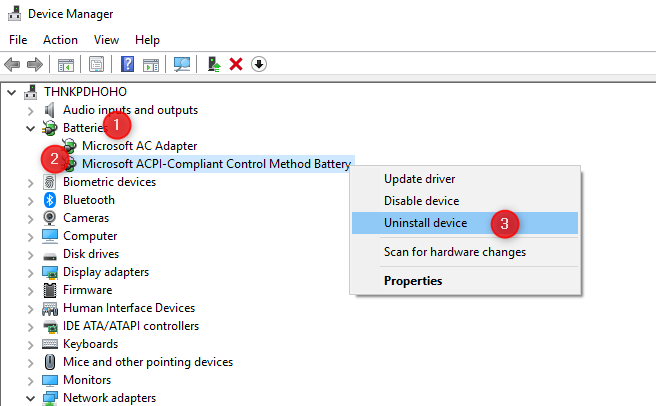Viewport: 656px width, 406px height.
Task: Click the Microsoft AC Adapter device icon
Action: pos(69,146)
